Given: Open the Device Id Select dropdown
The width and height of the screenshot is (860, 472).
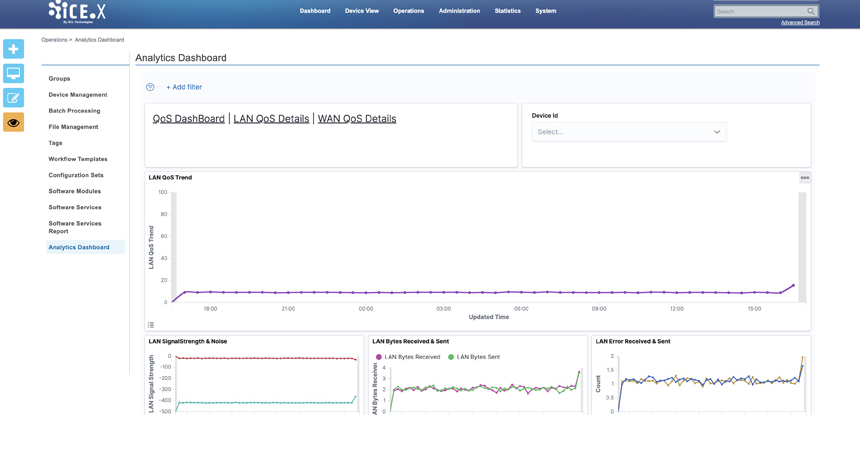Looking at the screenshot, I should [x=629, y=132].
